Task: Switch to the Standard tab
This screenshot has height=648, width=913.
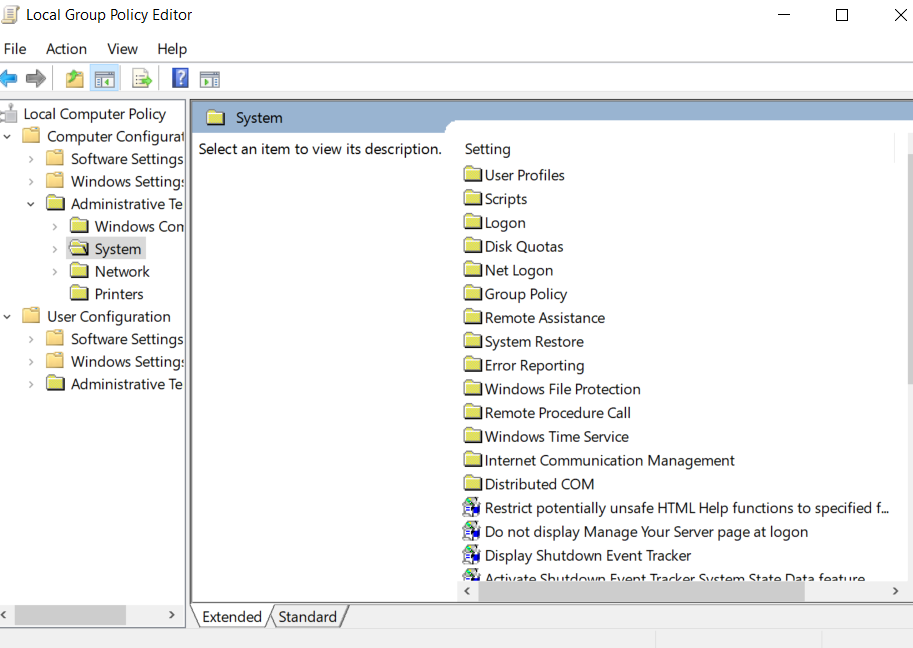Action: pos(307,617)
